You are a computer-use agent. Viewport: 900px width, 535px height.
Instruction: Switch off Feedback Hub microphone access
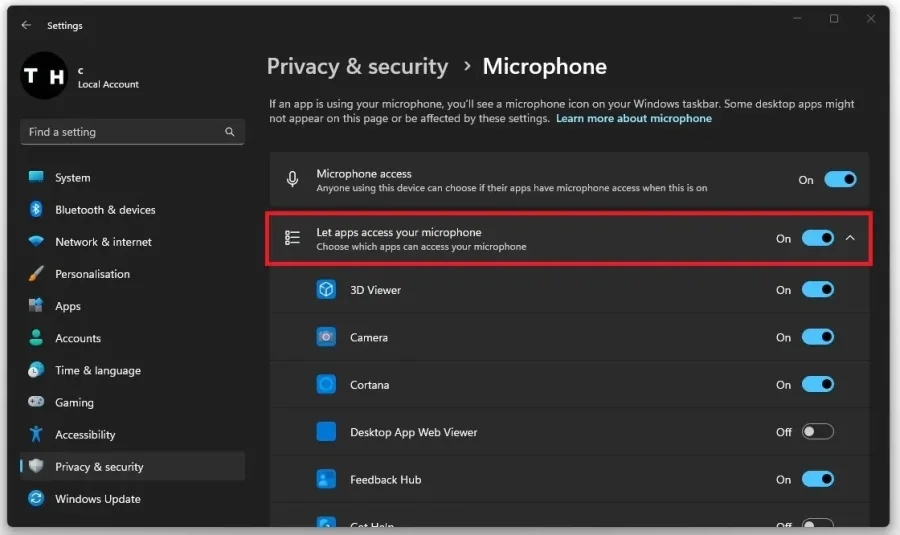click(x=818, y=479)
